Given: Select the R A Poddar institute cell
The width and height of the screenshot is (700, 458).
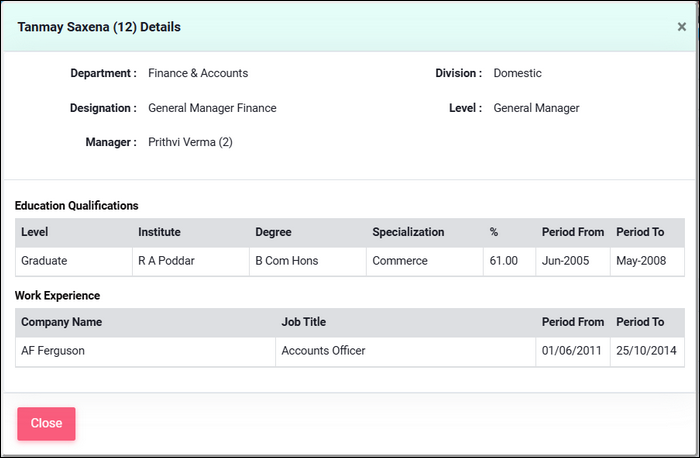Looking at the screenshot, I should click(x=166, y=261).
